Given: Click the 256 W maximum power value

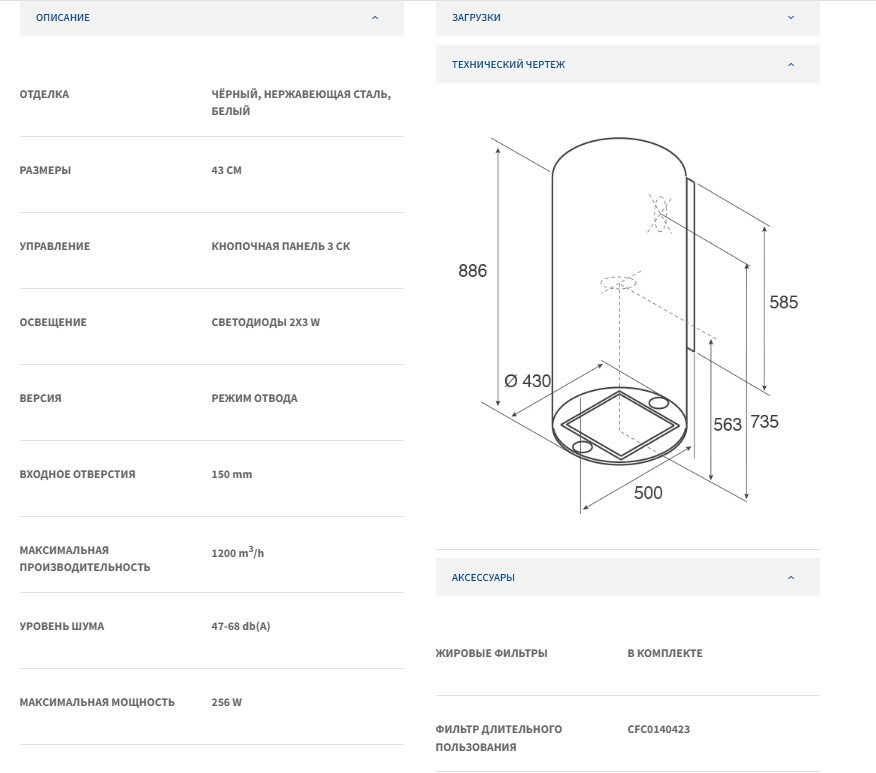Looking at the screenshot, I should [x=226, y=703].
